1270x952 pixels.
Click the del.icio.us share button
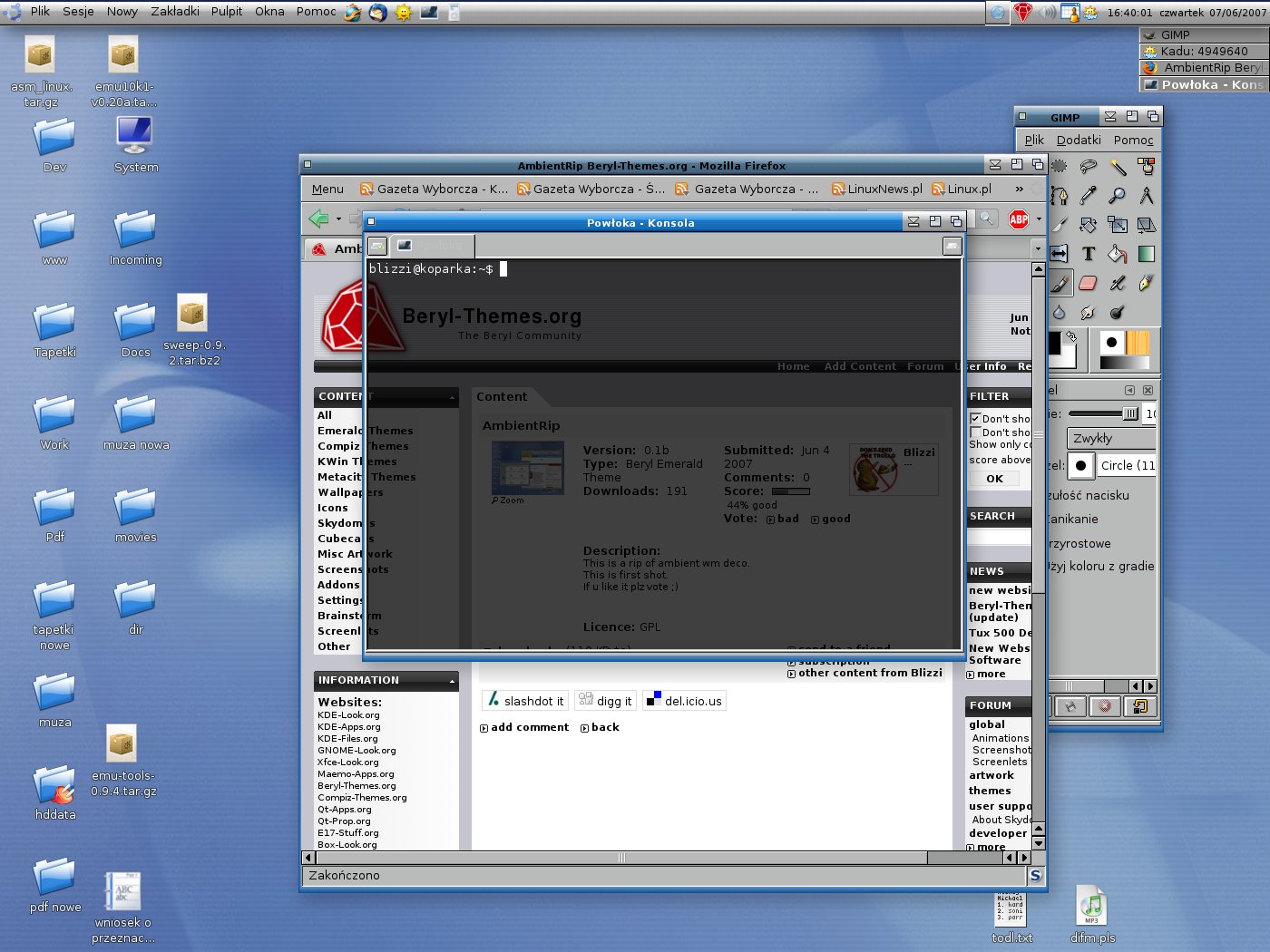[x=685, y=701]
